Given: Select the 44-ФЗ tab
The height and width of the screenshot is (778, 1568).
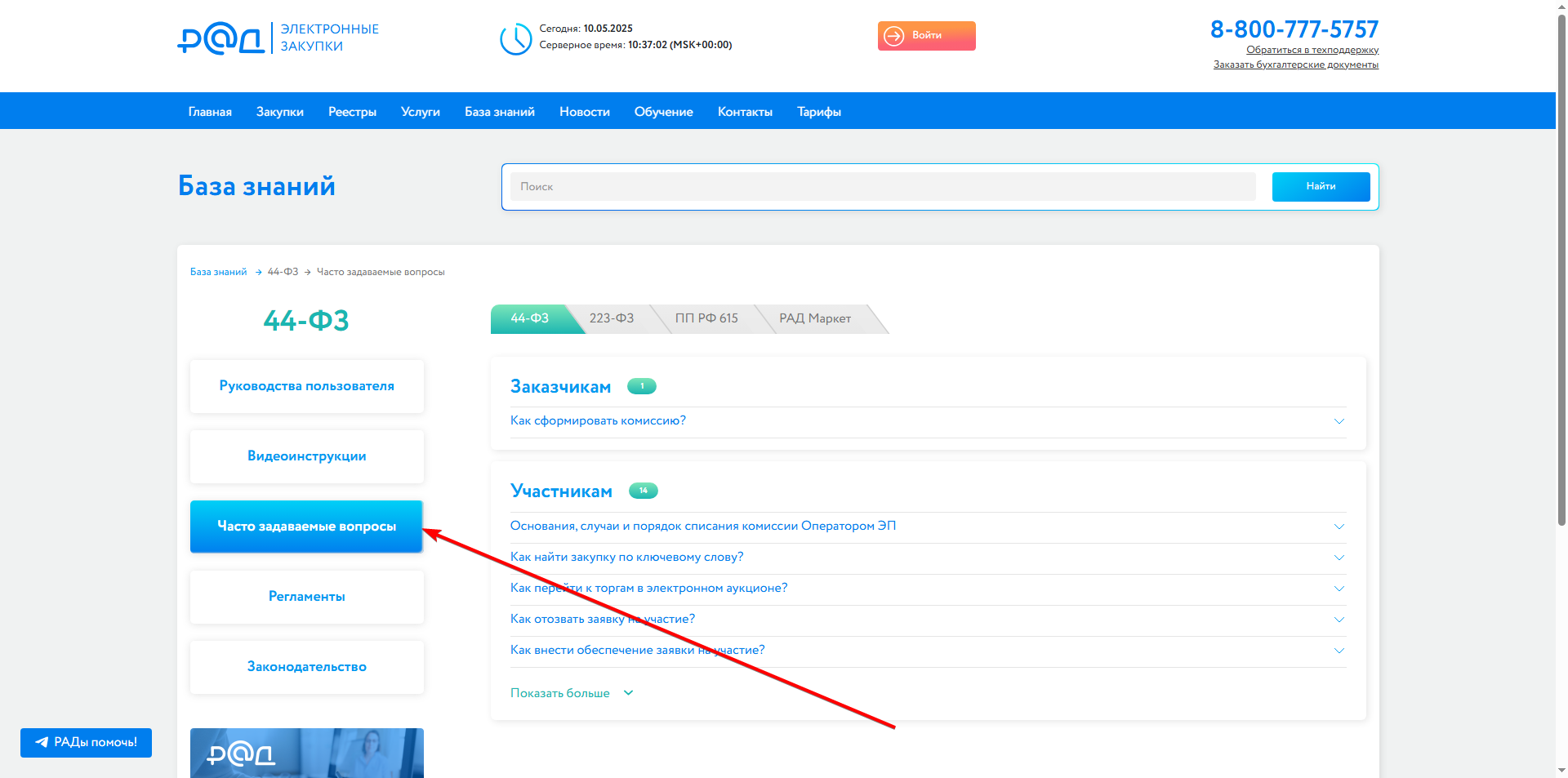Looking at the screenshot, I should point(530,318).
